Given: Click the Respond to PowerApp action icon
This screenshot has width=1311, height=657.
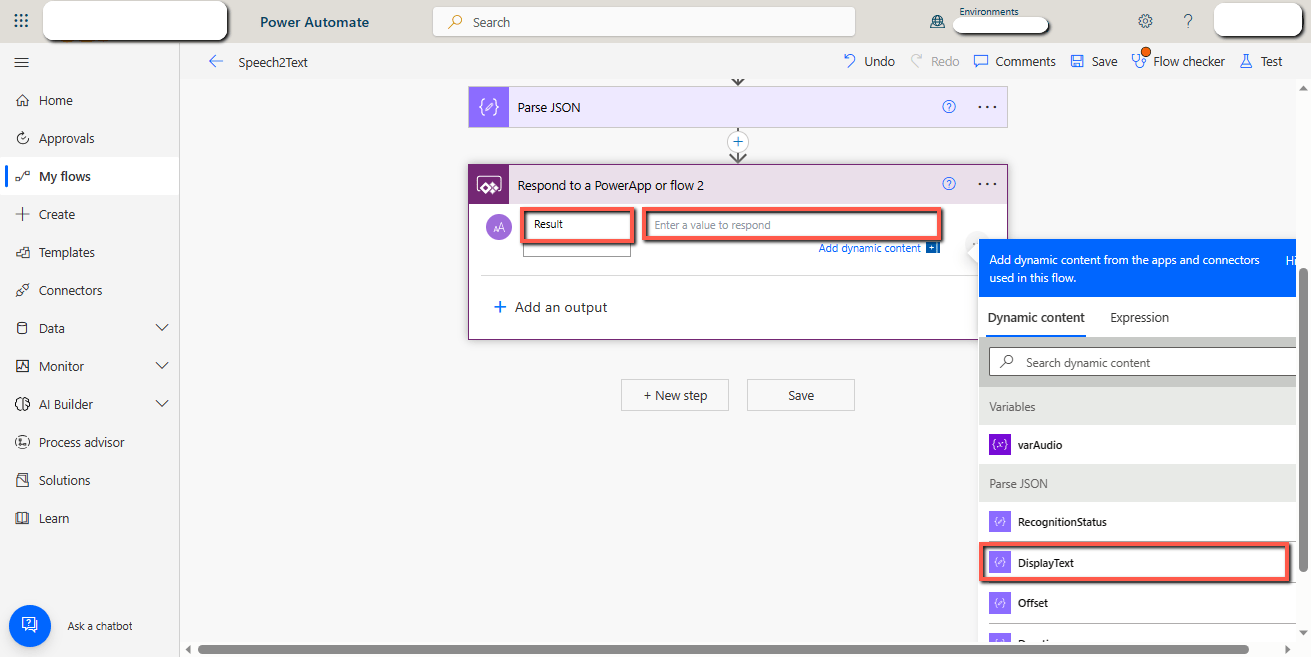Looking at the screenshot, I should coord(489,185).
